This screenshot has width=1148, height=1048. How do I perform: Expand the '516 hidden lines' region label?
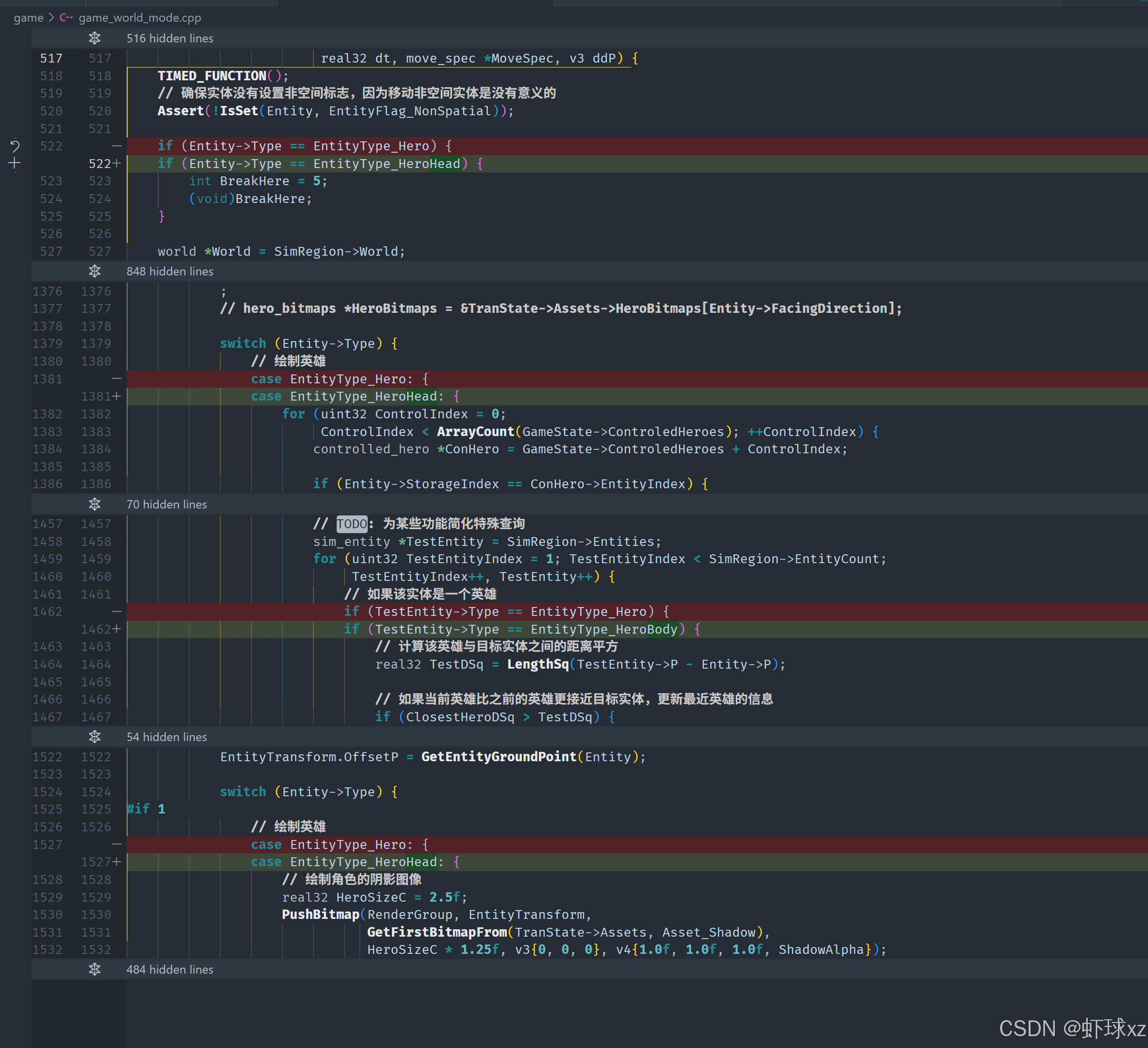tap(170, 38)
